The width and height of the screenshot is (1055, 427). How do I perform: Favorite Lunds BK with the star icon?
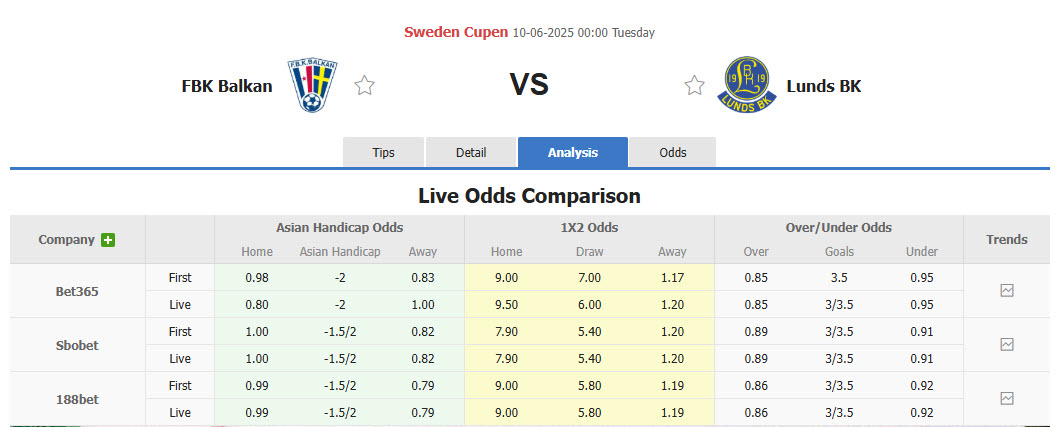[x=694, y=86]
